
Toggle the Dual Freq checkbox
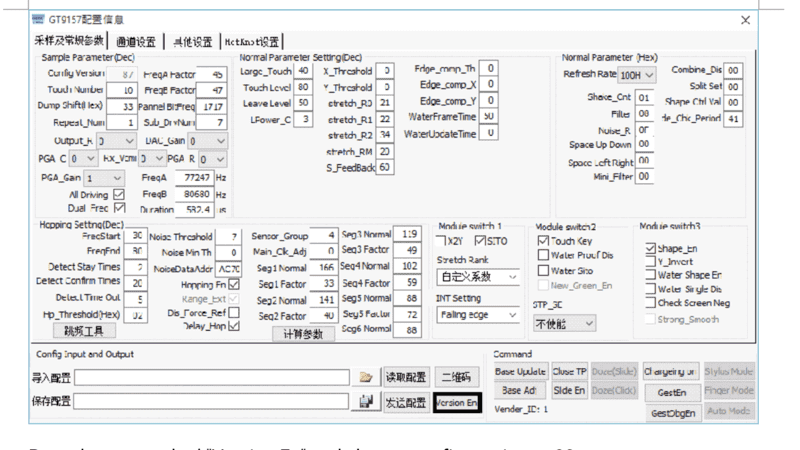tap(119, 208)
